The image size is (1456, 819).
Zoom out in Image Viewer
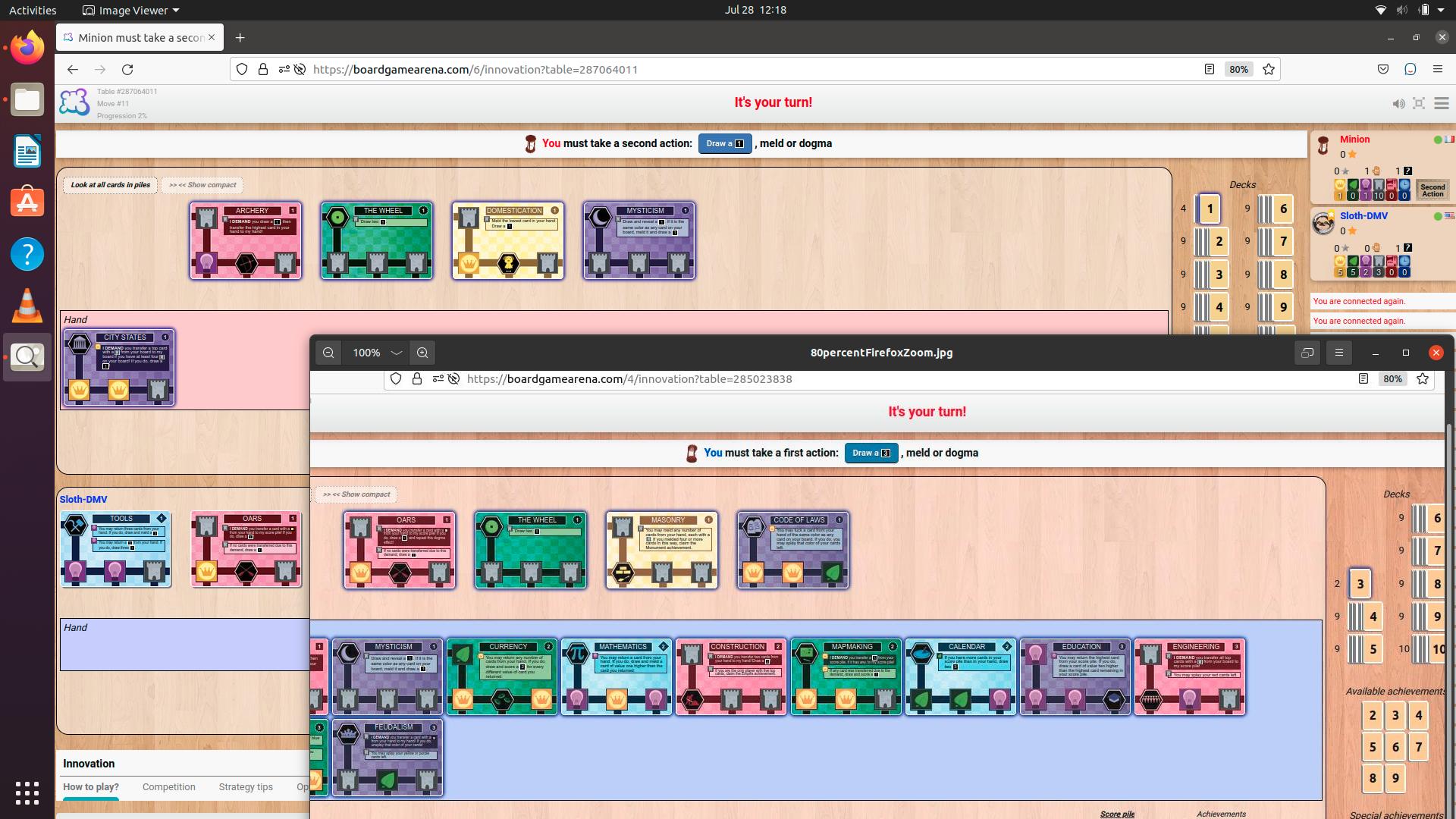coord(328,353)
